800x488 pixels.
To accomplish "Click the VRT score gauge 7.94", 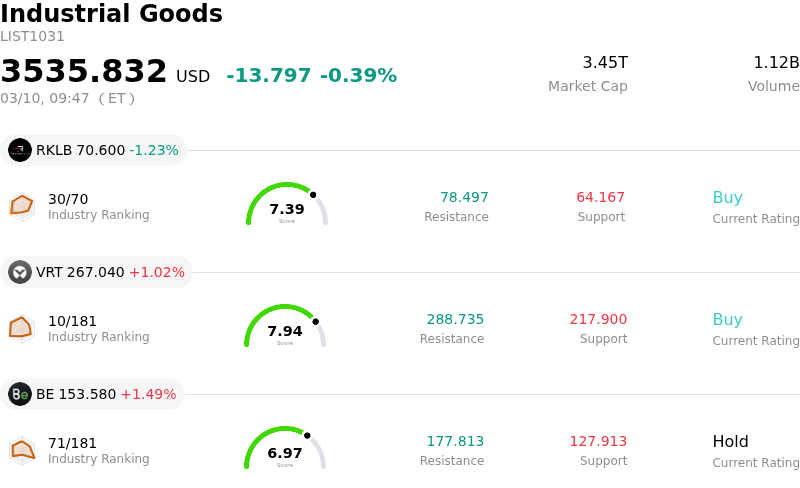I will point(285,328).
